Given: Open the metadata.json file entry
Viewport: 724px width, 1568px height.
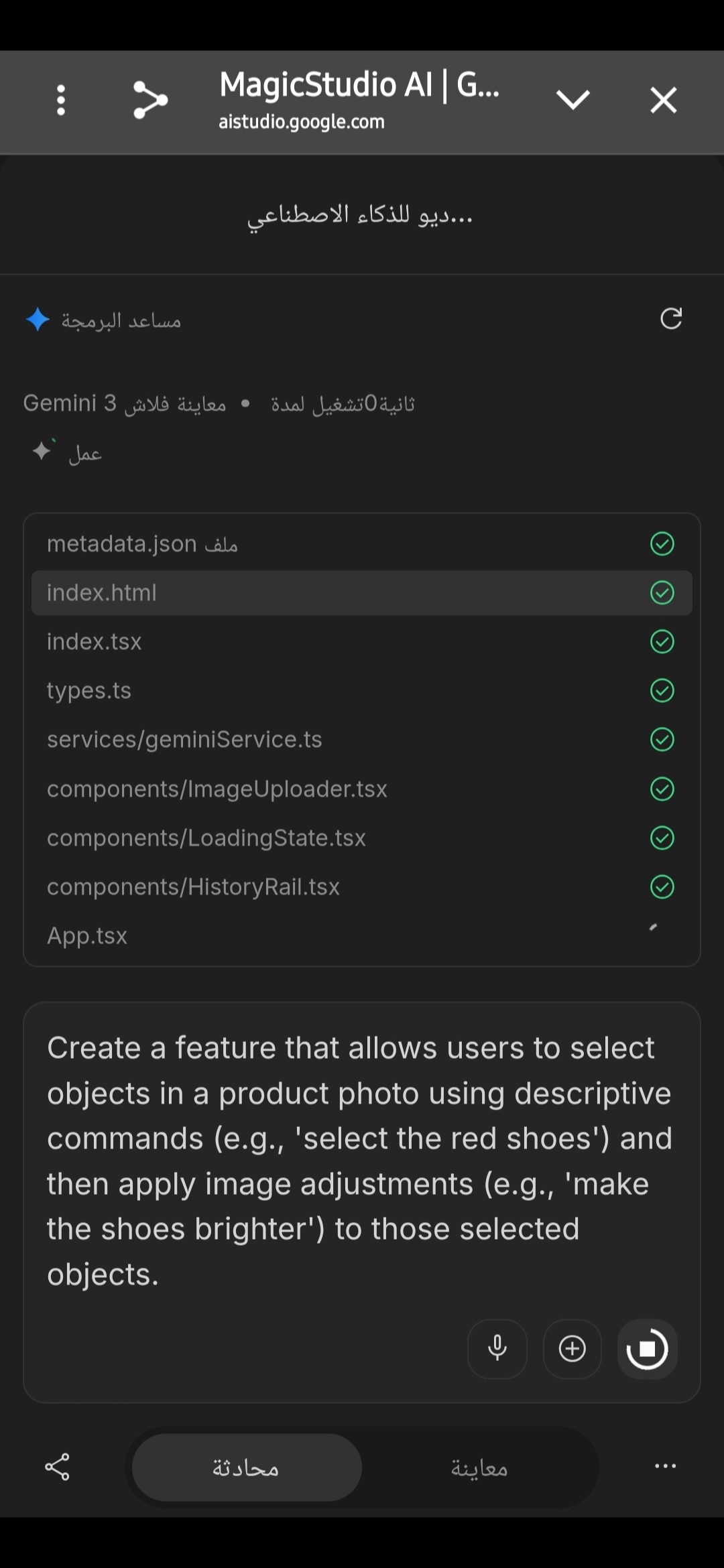Looking at the screenshot, I should point(142,543).
